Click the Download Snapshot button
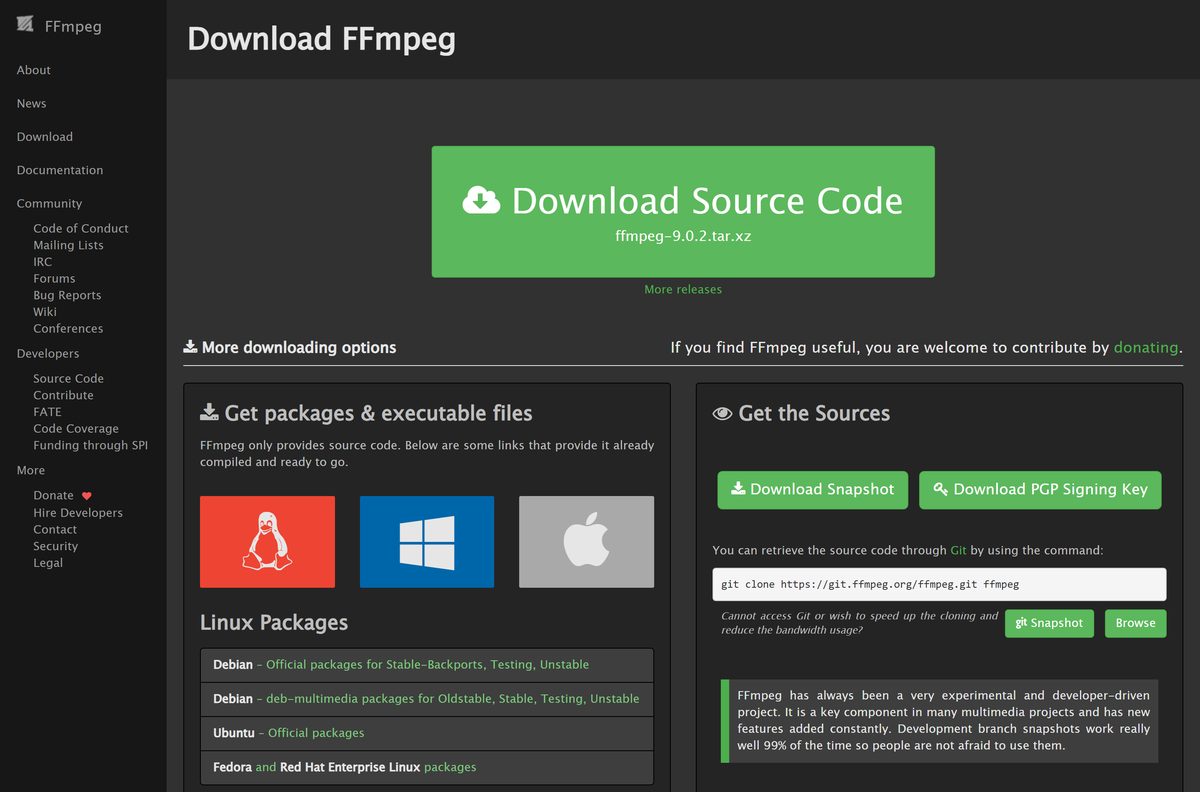1200x792 pixels. (x=813, y=490)
